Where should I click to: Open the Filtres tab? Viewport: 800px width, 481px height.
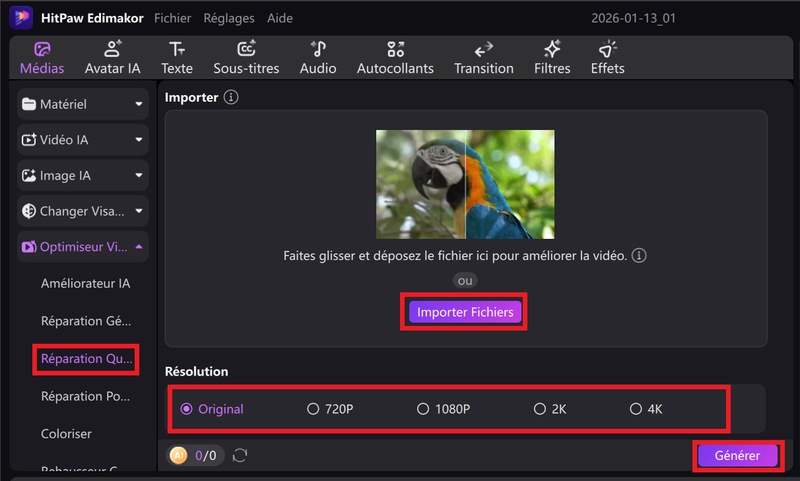[552, 58]
